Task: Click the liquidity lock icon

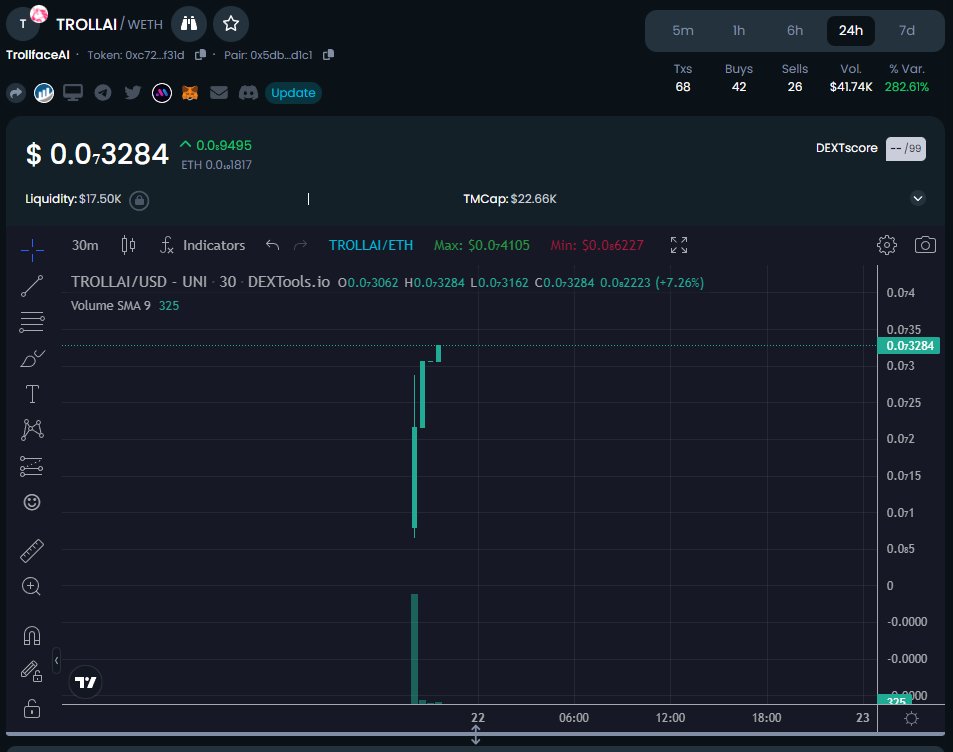Action: (x=139, y=200)
